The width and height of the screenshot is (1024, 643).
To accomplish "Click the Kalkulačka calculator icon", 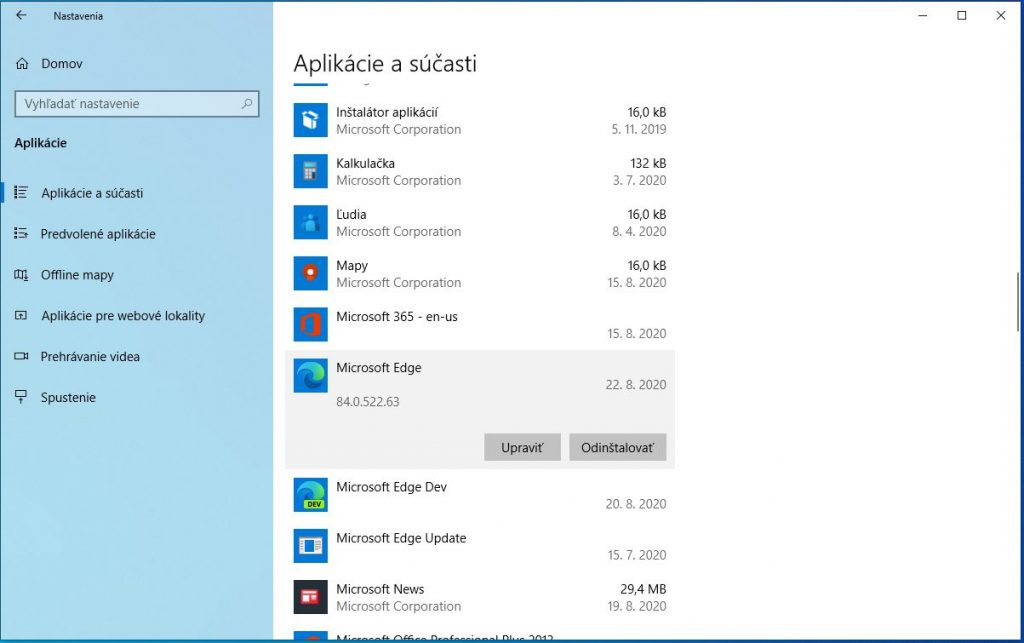I will pos(310,171).
